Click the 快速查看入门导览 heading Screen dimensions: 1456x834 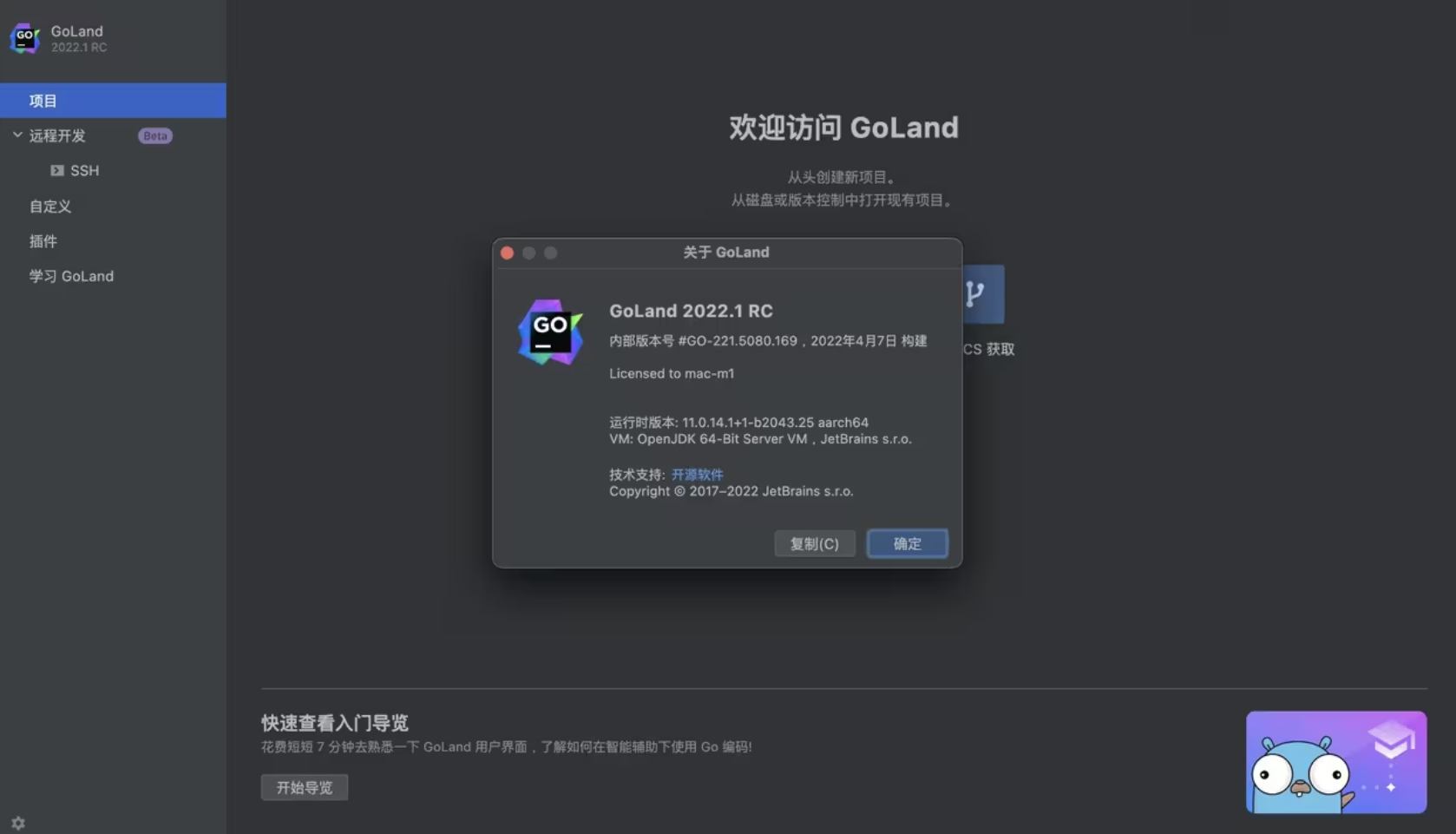[x=335, y=723]
